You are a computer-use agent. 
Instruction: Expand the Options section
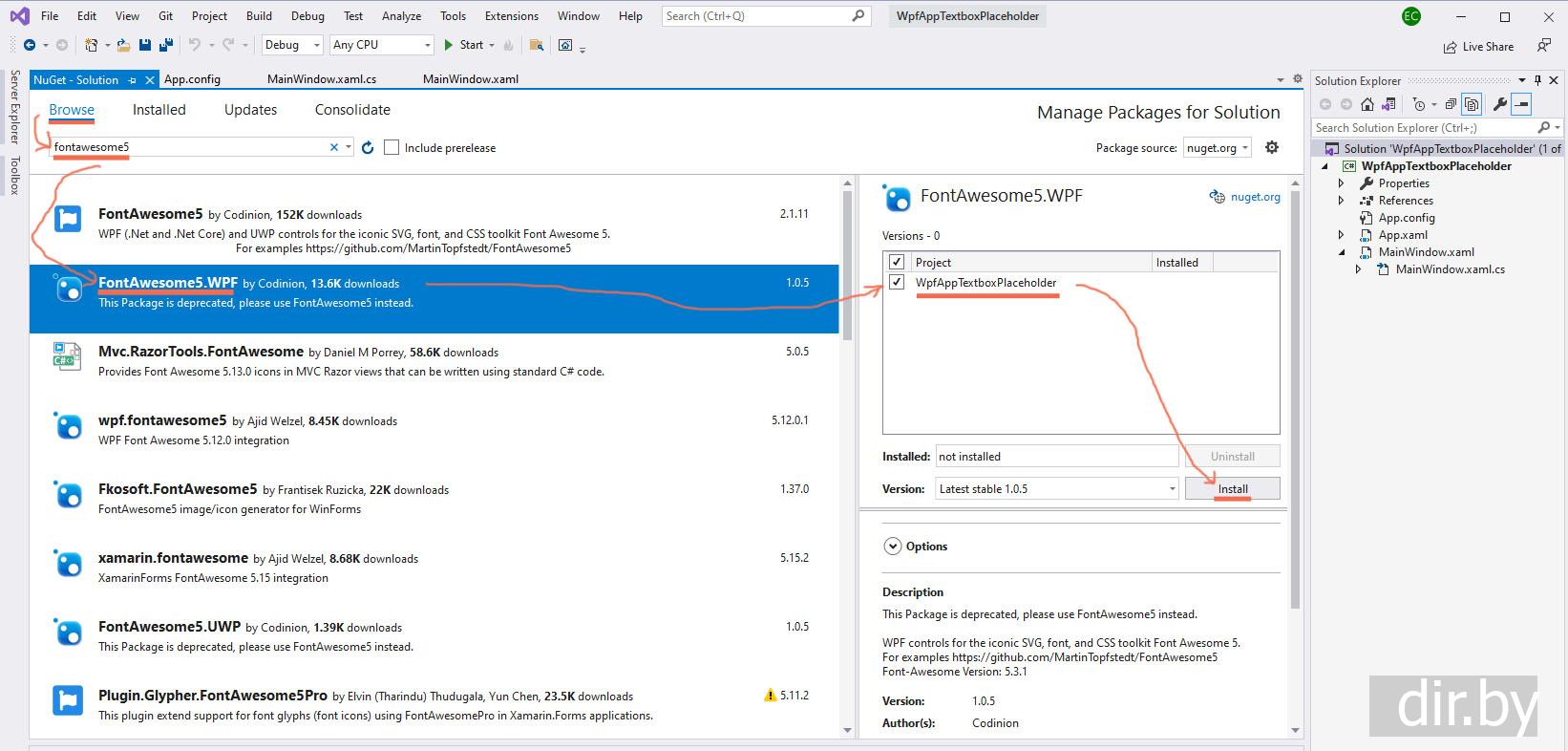(893, 547)
